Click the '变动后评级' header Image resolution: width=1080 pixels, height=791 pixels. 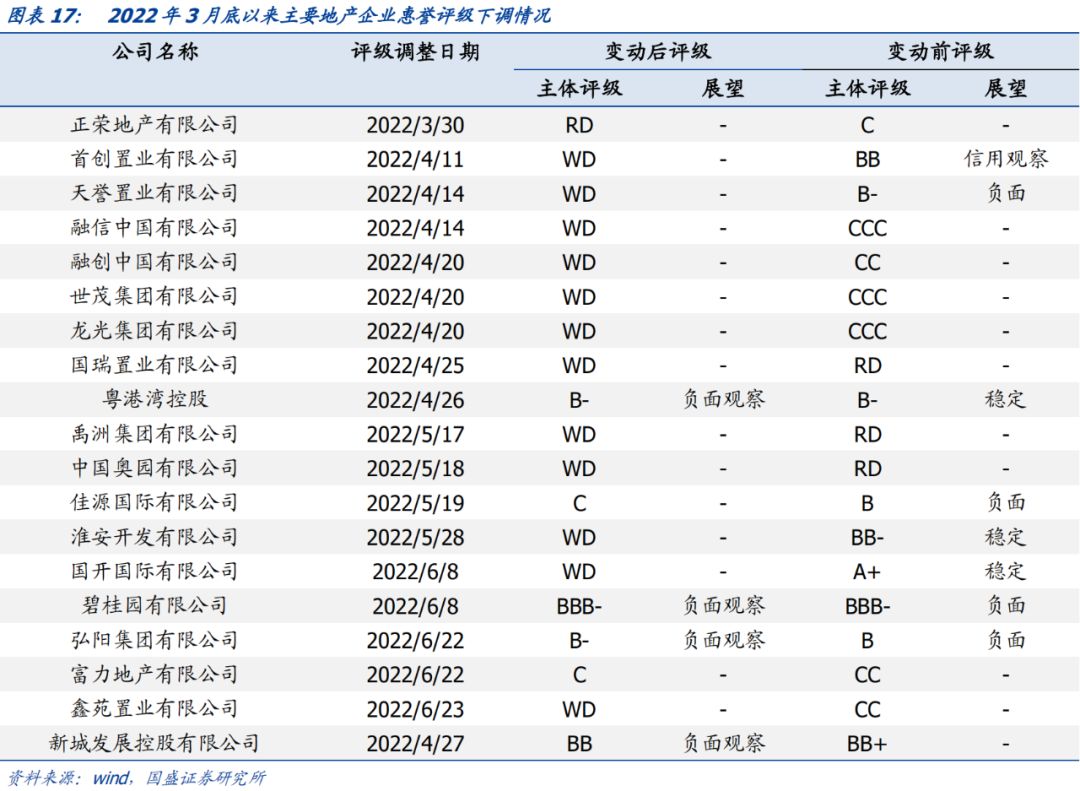(658, 52)
